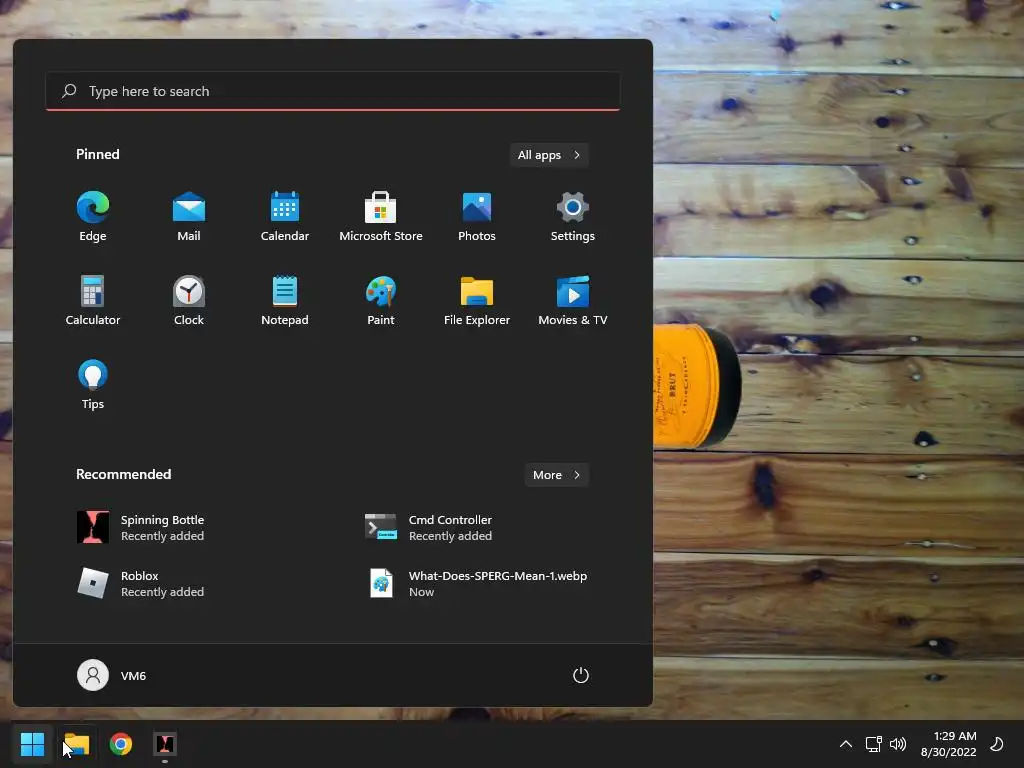Click the search magnifier icon
This screenshot has width=1024, height=768.
tap(69, 91)
